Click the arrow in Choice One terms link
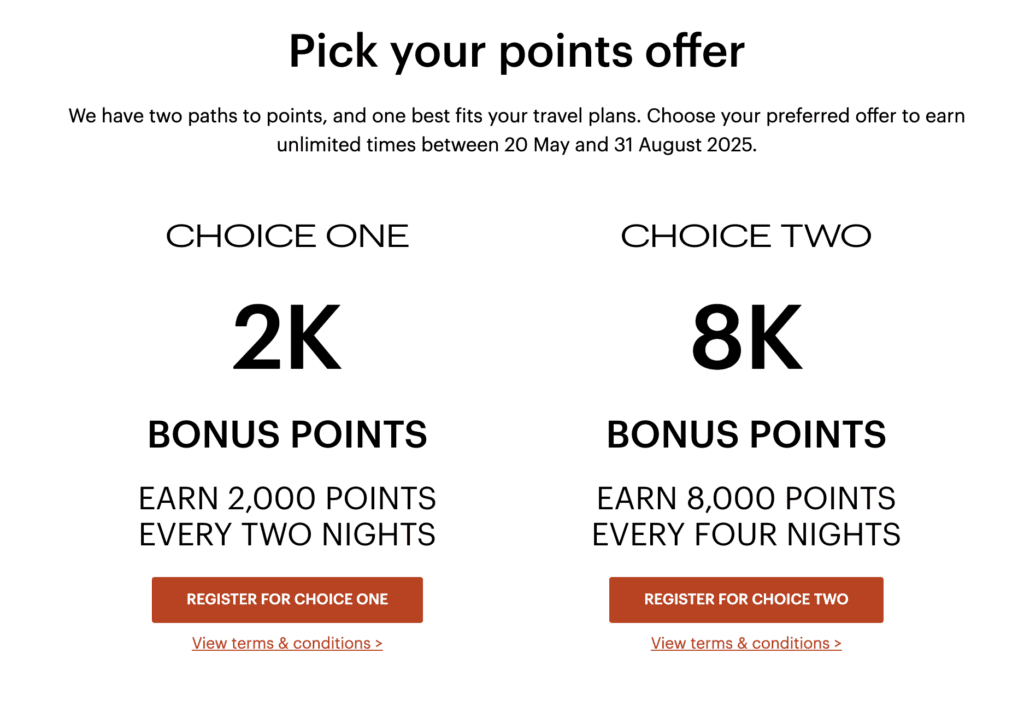This screenshot has width=1024, height=706. point(379,644)
